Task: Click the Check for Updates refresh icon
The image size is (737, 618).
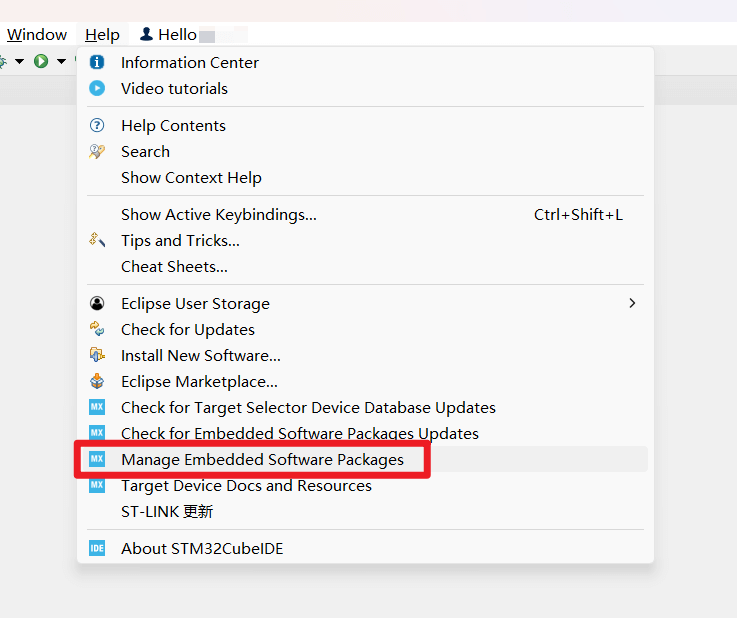Action: [x=97, y=329]
